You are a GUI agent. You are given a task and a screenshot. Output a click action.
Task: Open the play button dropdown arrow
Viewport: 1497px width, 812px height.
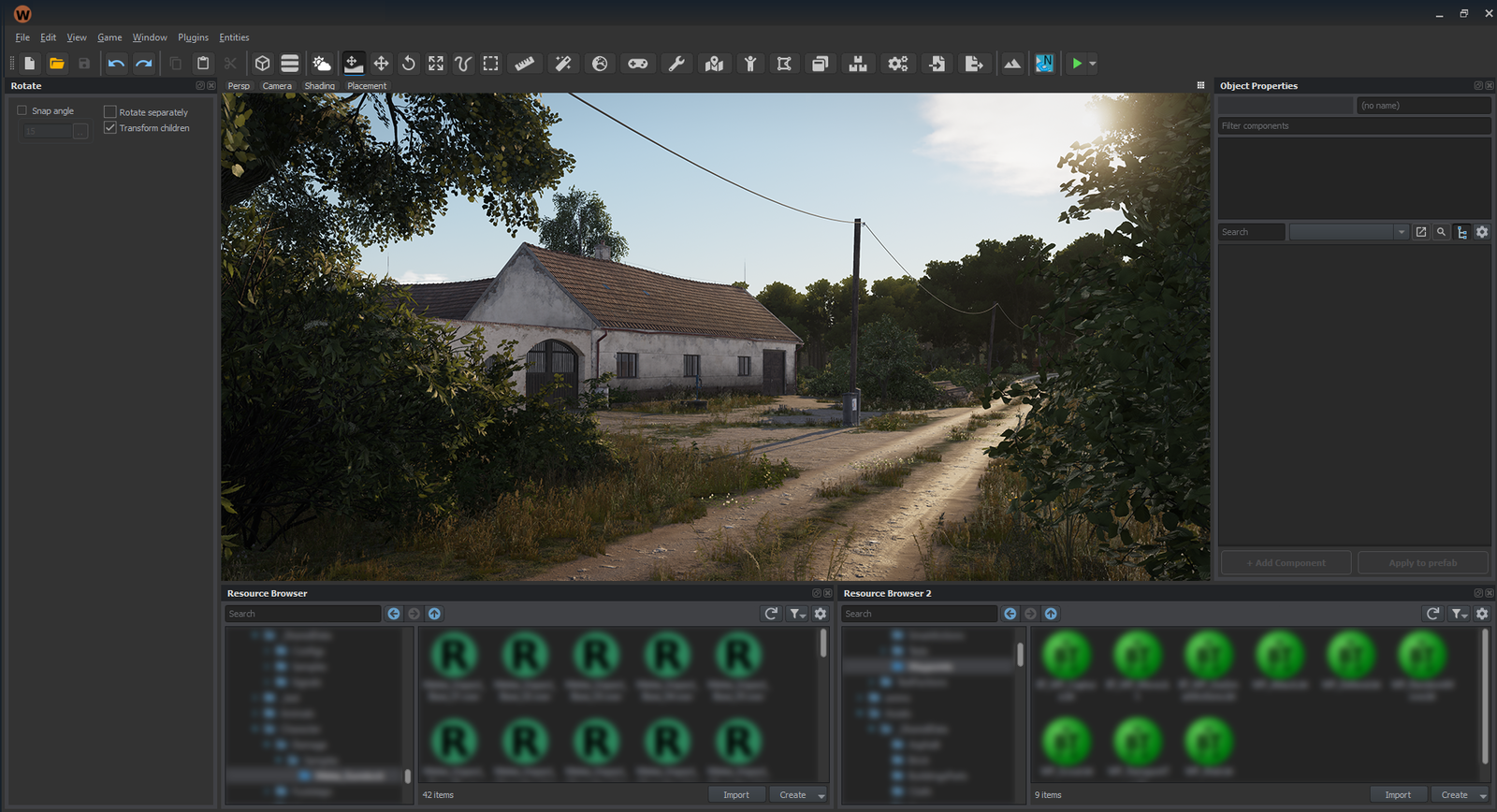pyautogui.click(x=1093, y=64)
